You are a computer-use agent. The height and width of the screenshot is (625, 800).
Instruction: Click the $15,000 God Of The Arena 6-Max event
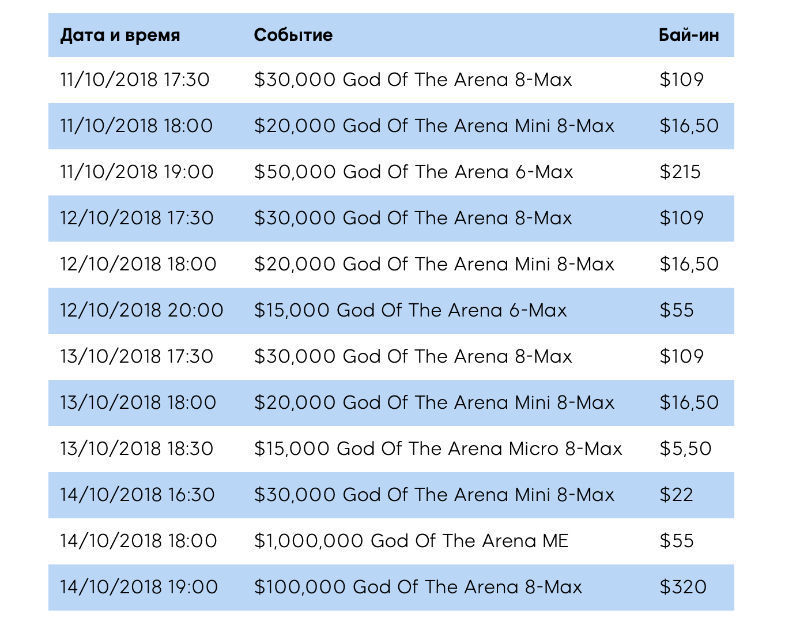tap(410, 310)
